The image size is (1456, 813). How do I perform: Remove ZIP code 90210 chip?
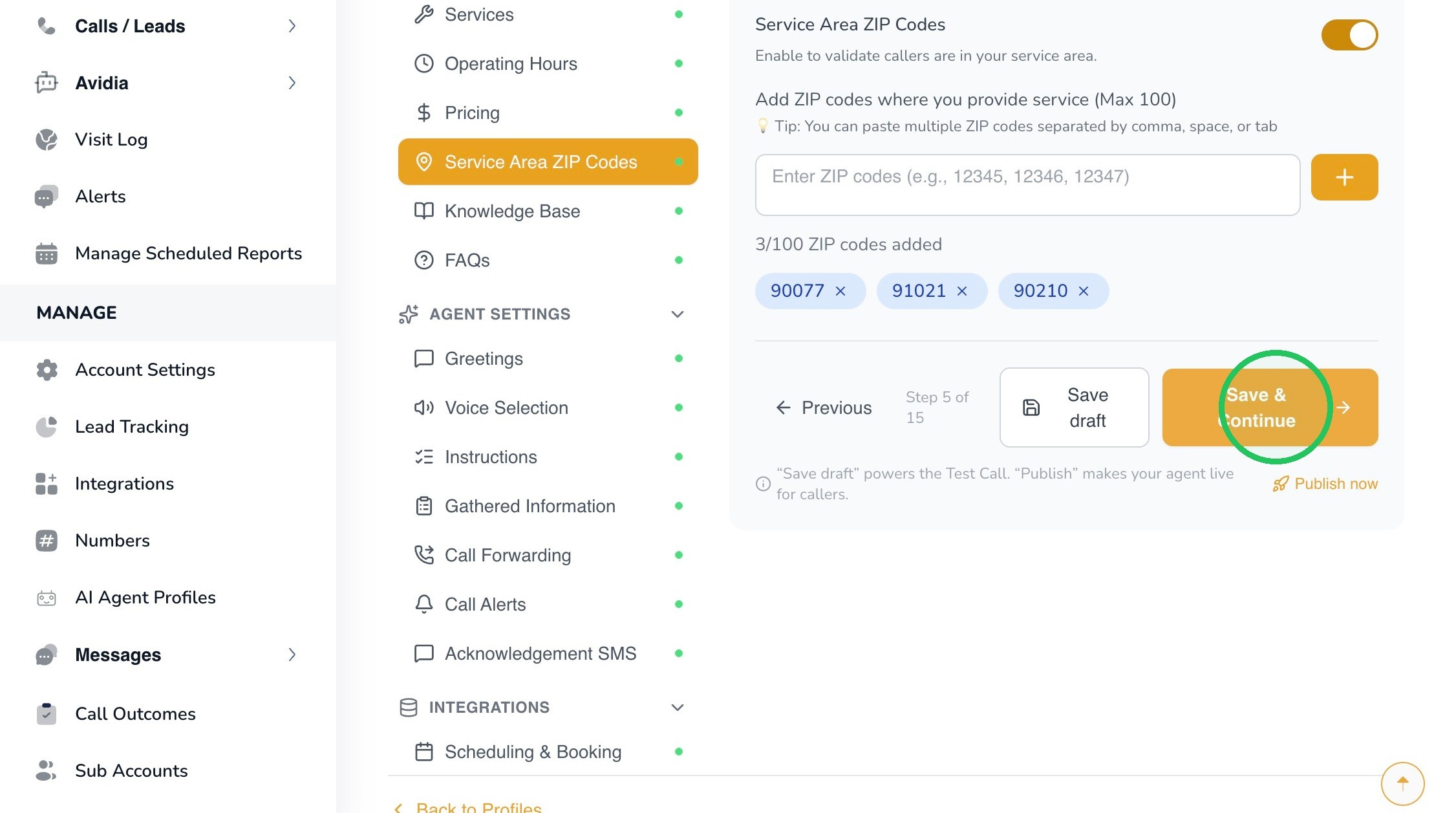[x=1084, y=291]
